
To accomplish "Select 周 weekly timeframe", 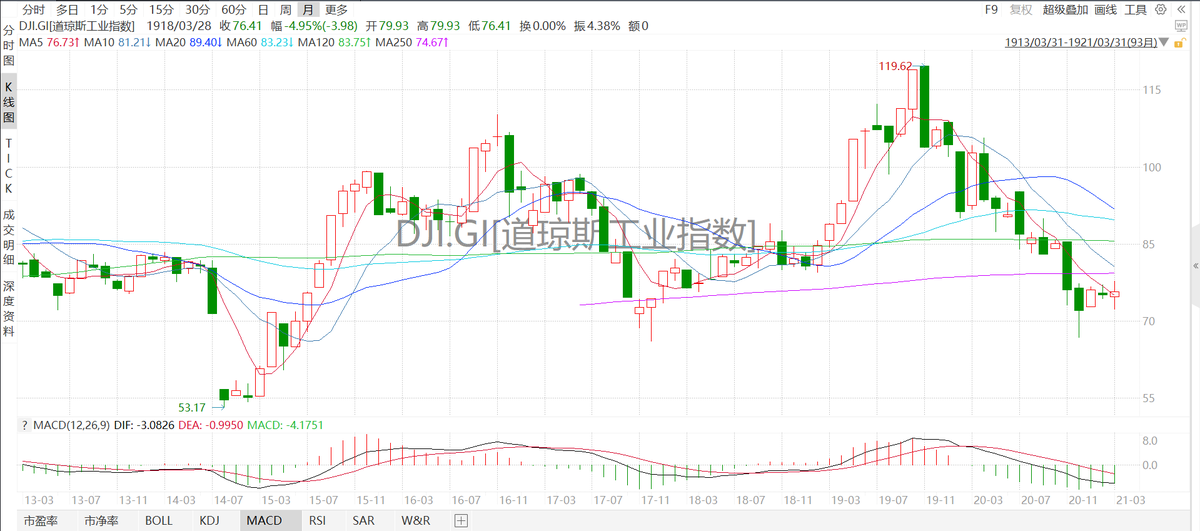I will pos(286,10).
